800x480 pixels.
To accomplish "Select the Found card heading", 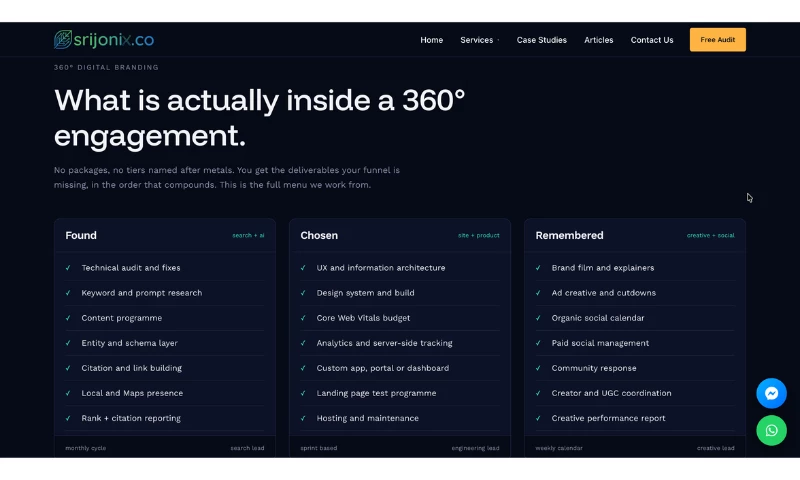I will point(81,235).
